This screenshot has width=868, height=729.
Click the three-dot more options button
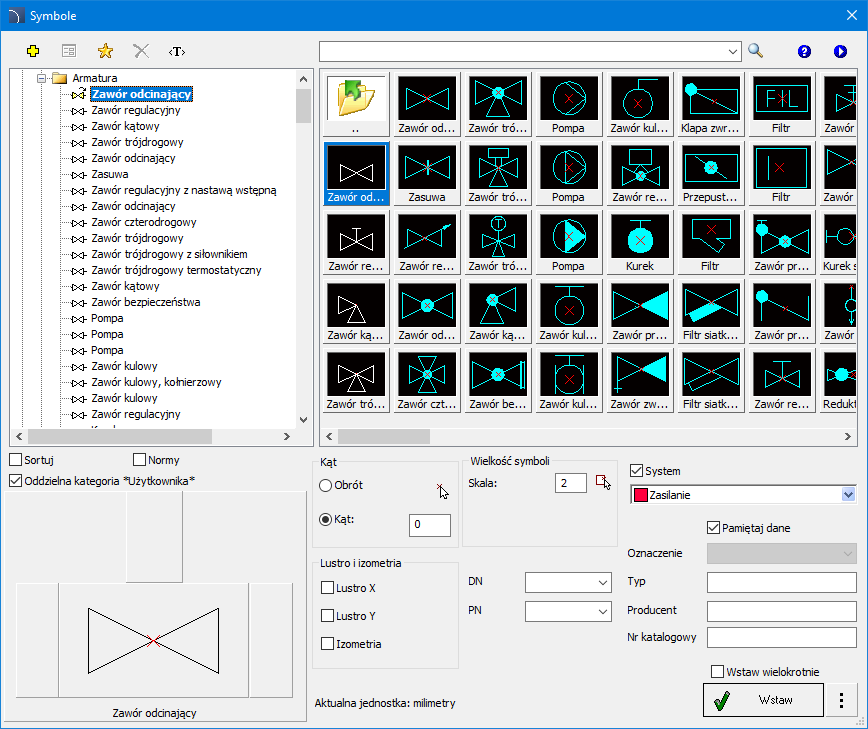pos(841,700)
